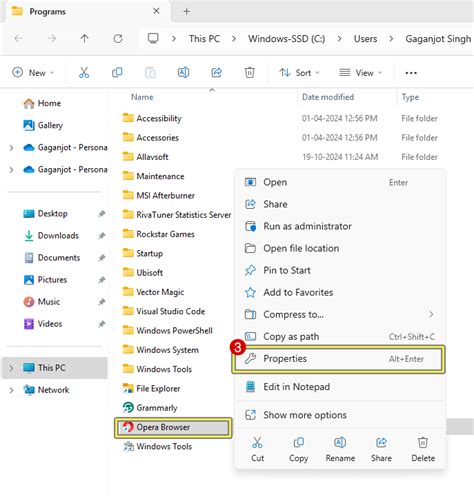Viewport: 474px width, 501px height.
Task: Sort by the Type column header
Action: [x=410, y=97]
